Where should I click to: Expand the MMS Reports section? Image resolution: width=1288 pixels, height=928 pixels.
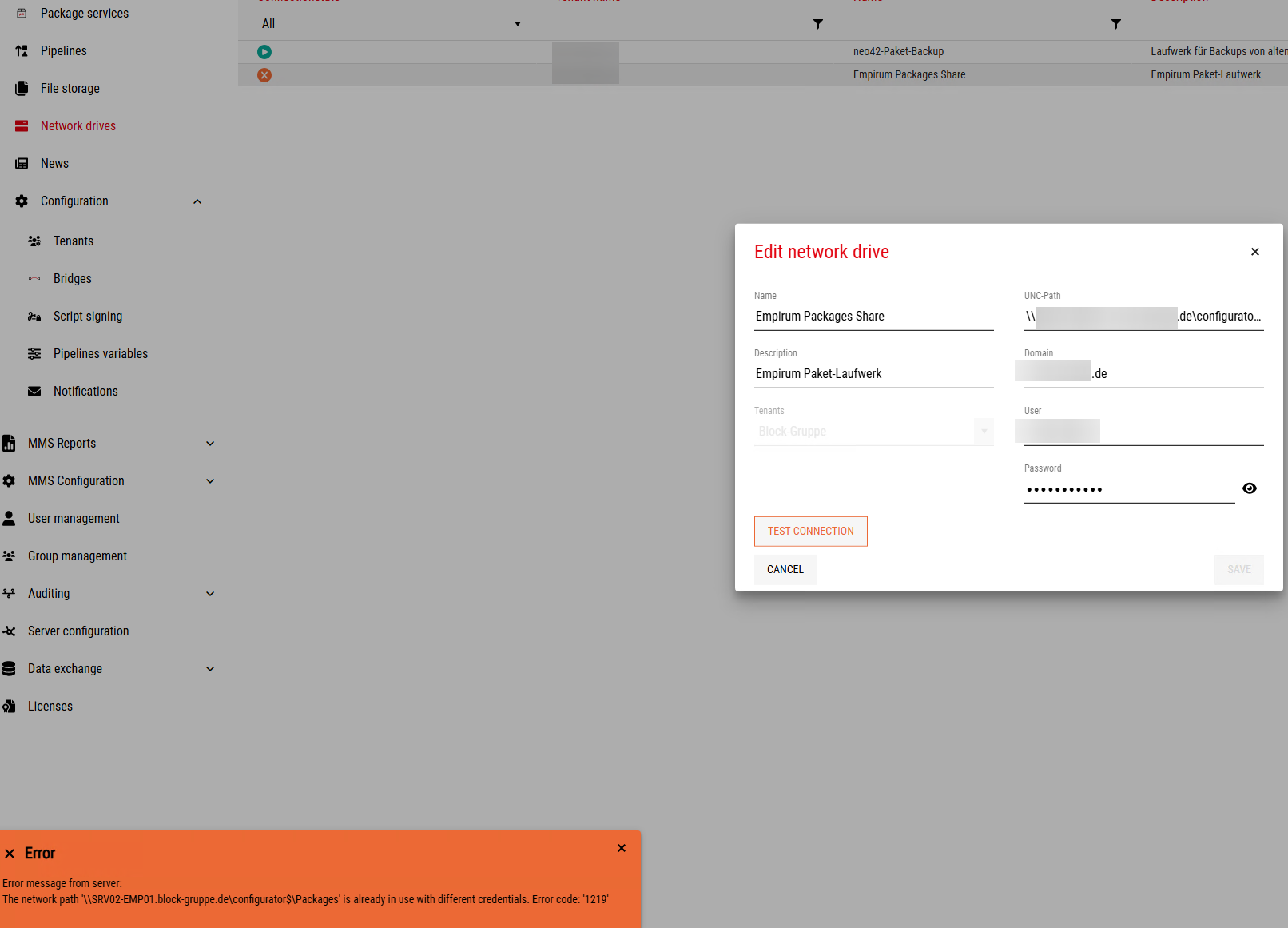click(210, 444)
